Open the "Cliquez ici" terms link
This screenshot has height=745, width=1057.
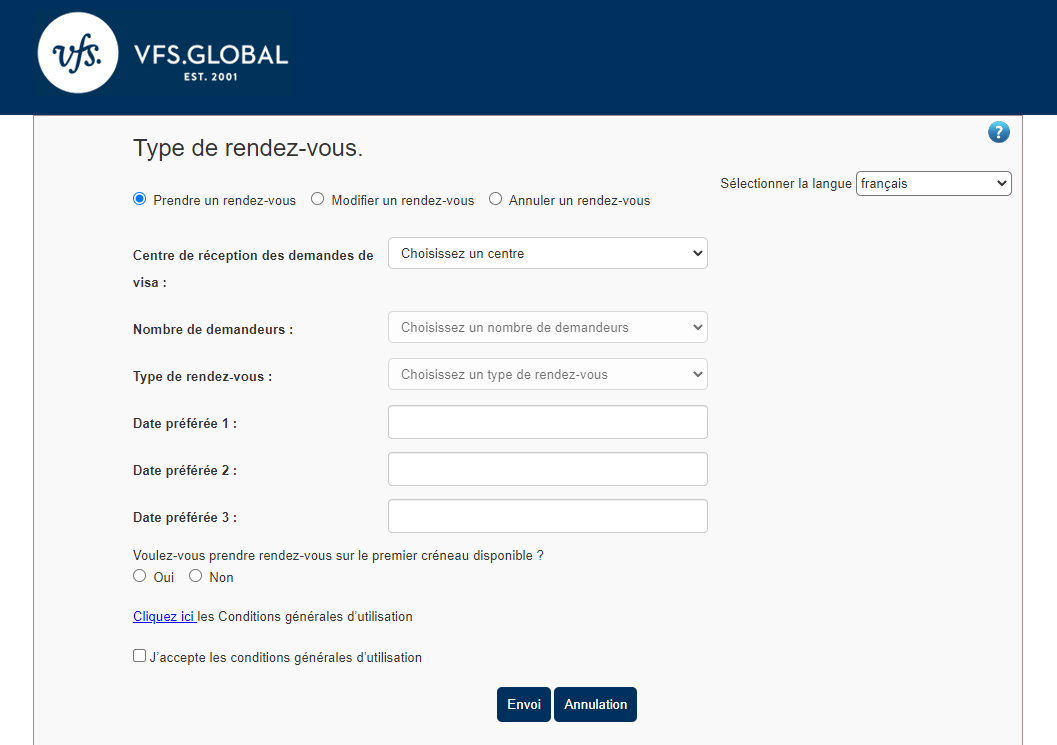tap(164, 617)
